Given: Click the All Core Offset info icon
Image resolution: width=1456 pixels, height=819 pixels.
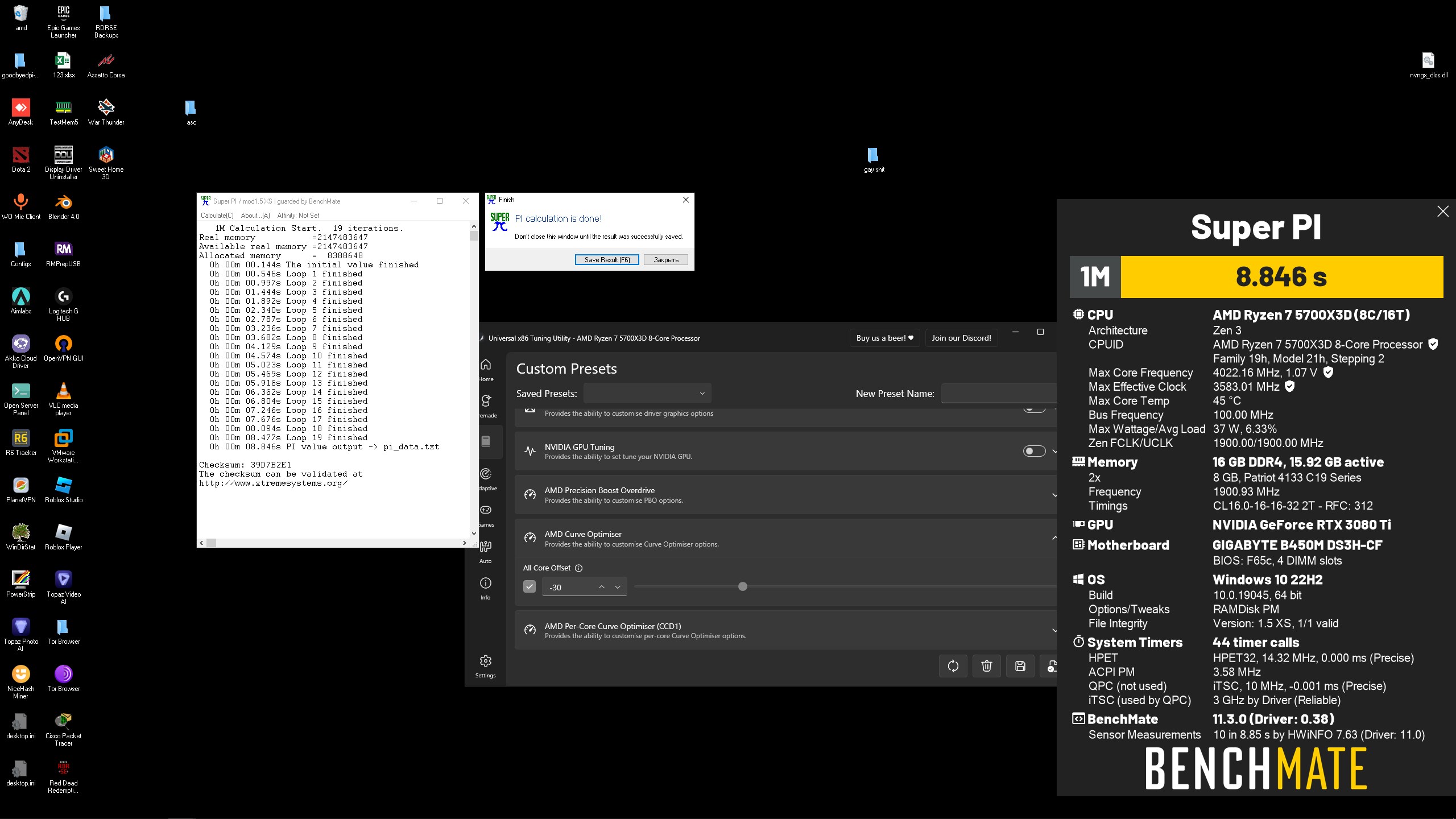Looking at the screenshot, I should (579, 568).
